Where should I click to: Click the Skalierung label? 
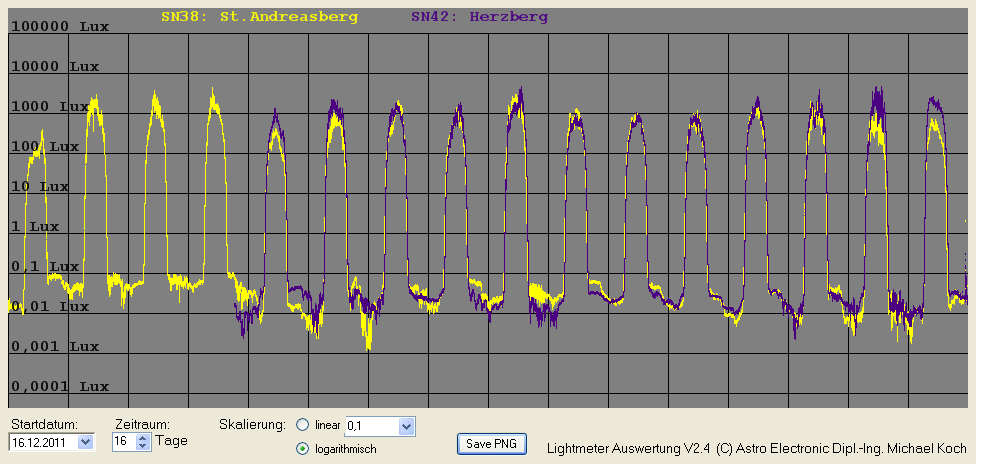click(x=252, y=424)
